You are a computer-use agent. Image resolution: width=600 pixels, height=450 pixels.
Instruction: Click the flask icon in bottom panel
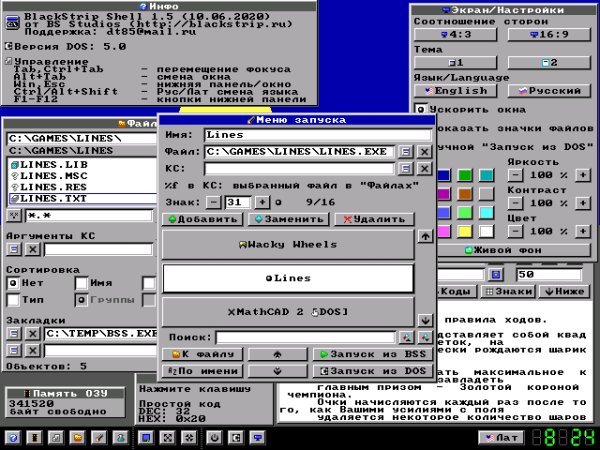121,438
